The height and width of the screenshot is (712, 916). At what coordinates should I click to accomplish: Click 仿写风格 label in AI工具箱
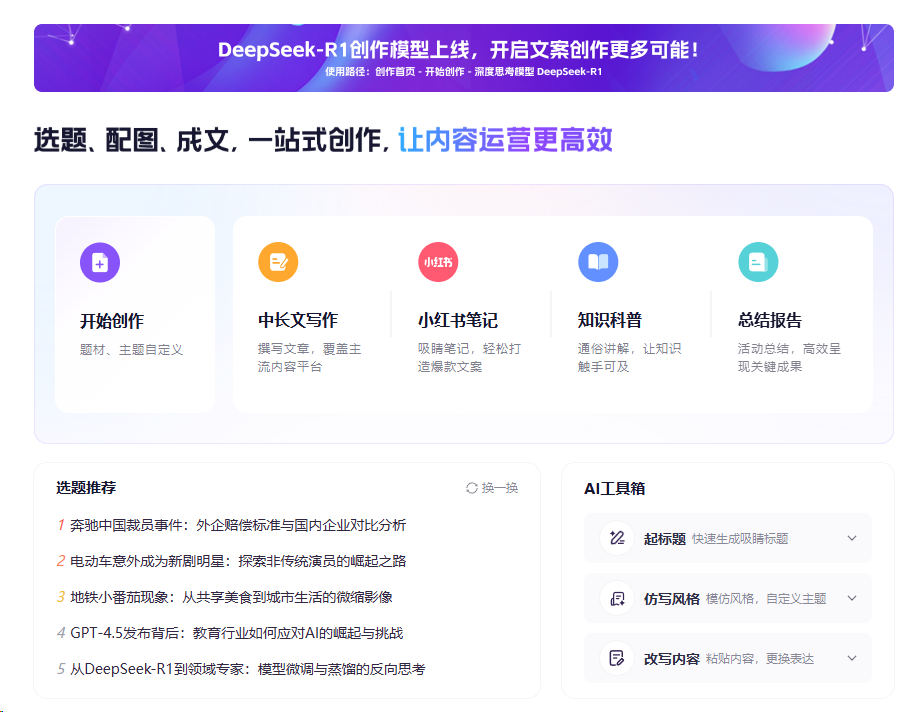tap(672, 599)
